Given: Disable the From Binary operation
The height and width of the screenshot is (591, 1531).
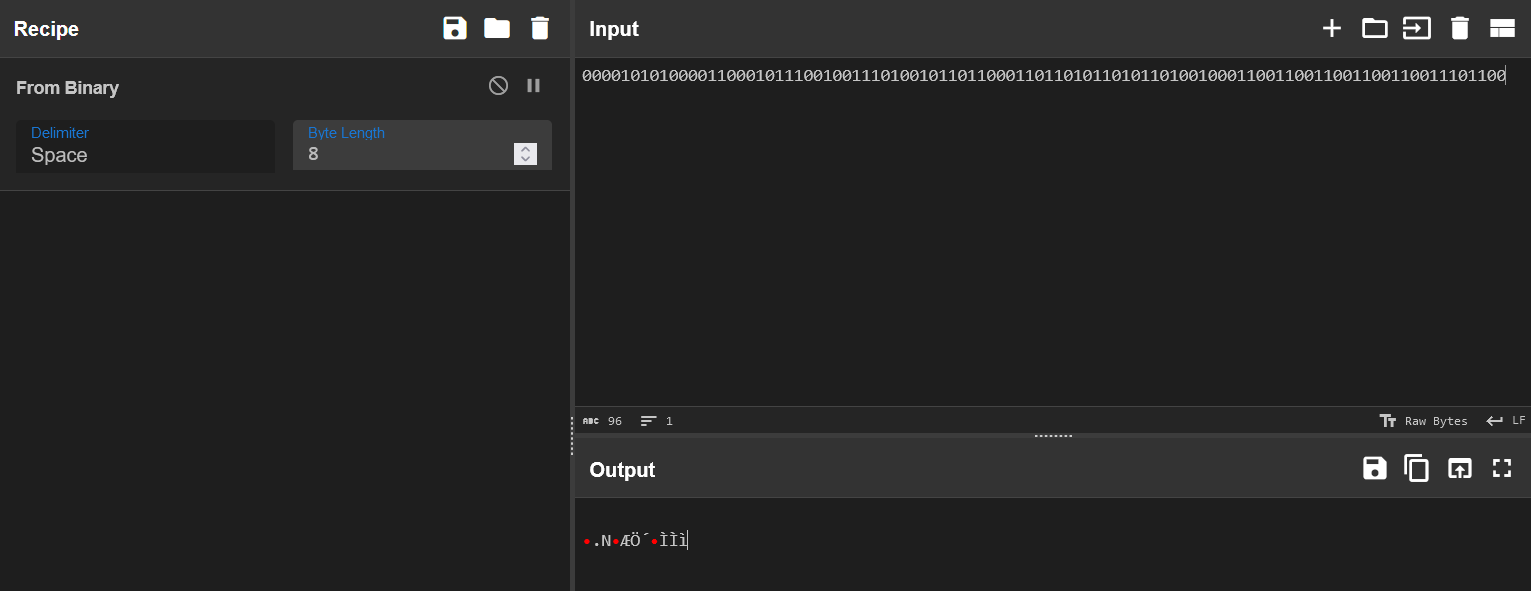Looking at the screenshot, I should pos(498,86).
